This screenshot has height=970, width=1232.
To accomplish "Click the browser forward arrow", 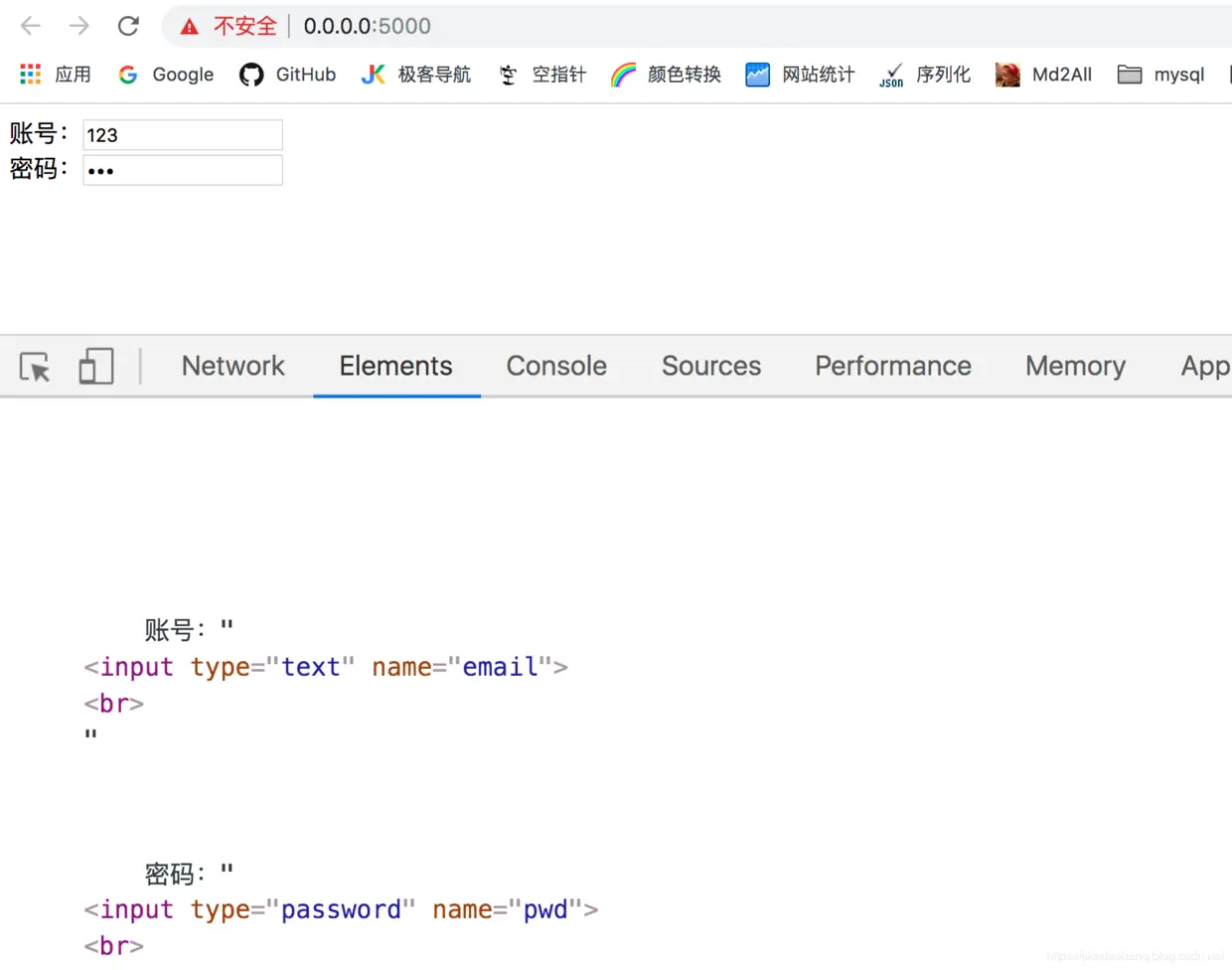I will 79,26.
